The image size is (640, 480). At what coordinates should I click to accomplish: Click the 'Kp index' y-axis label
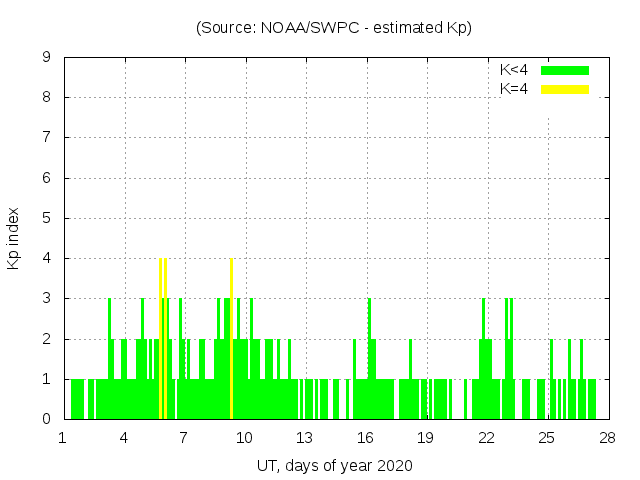point(14,238)
